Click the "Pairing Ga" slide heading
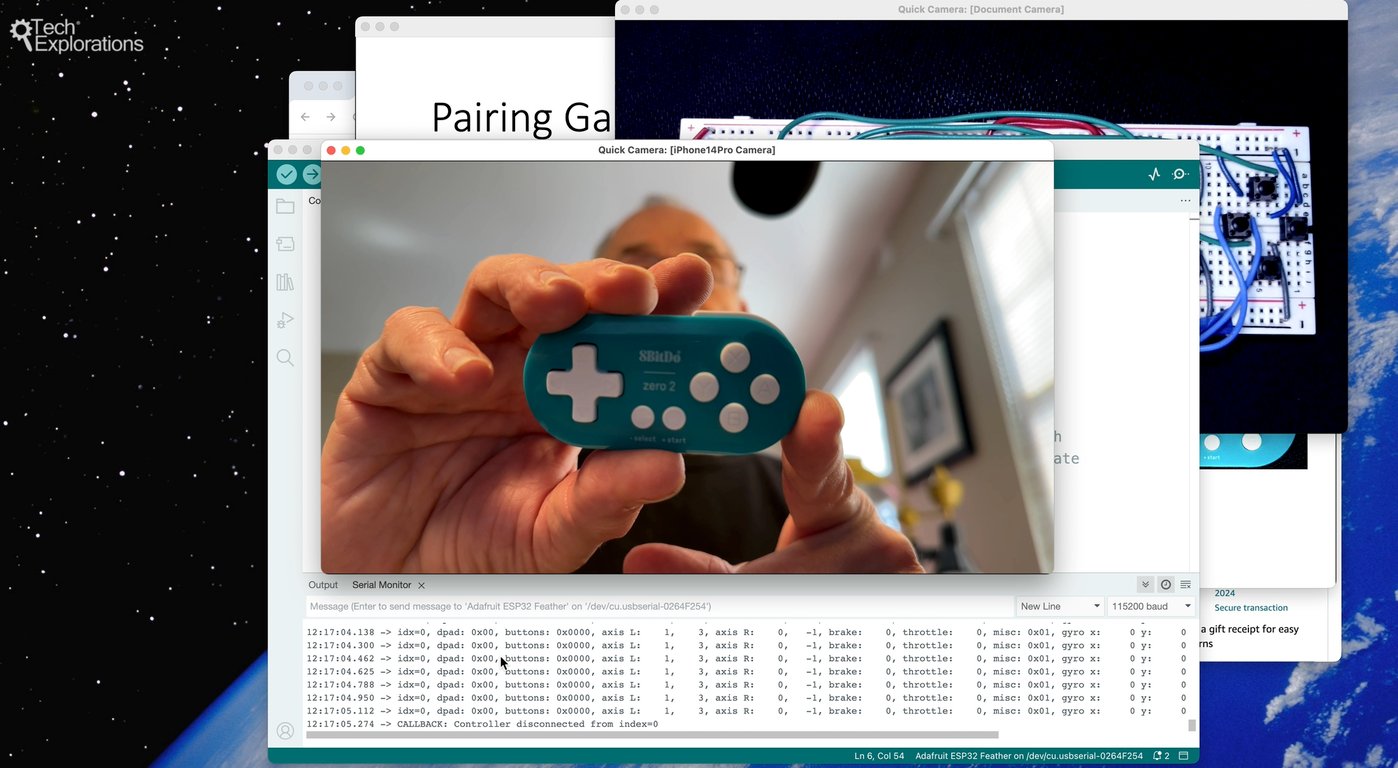 (521, 118)
